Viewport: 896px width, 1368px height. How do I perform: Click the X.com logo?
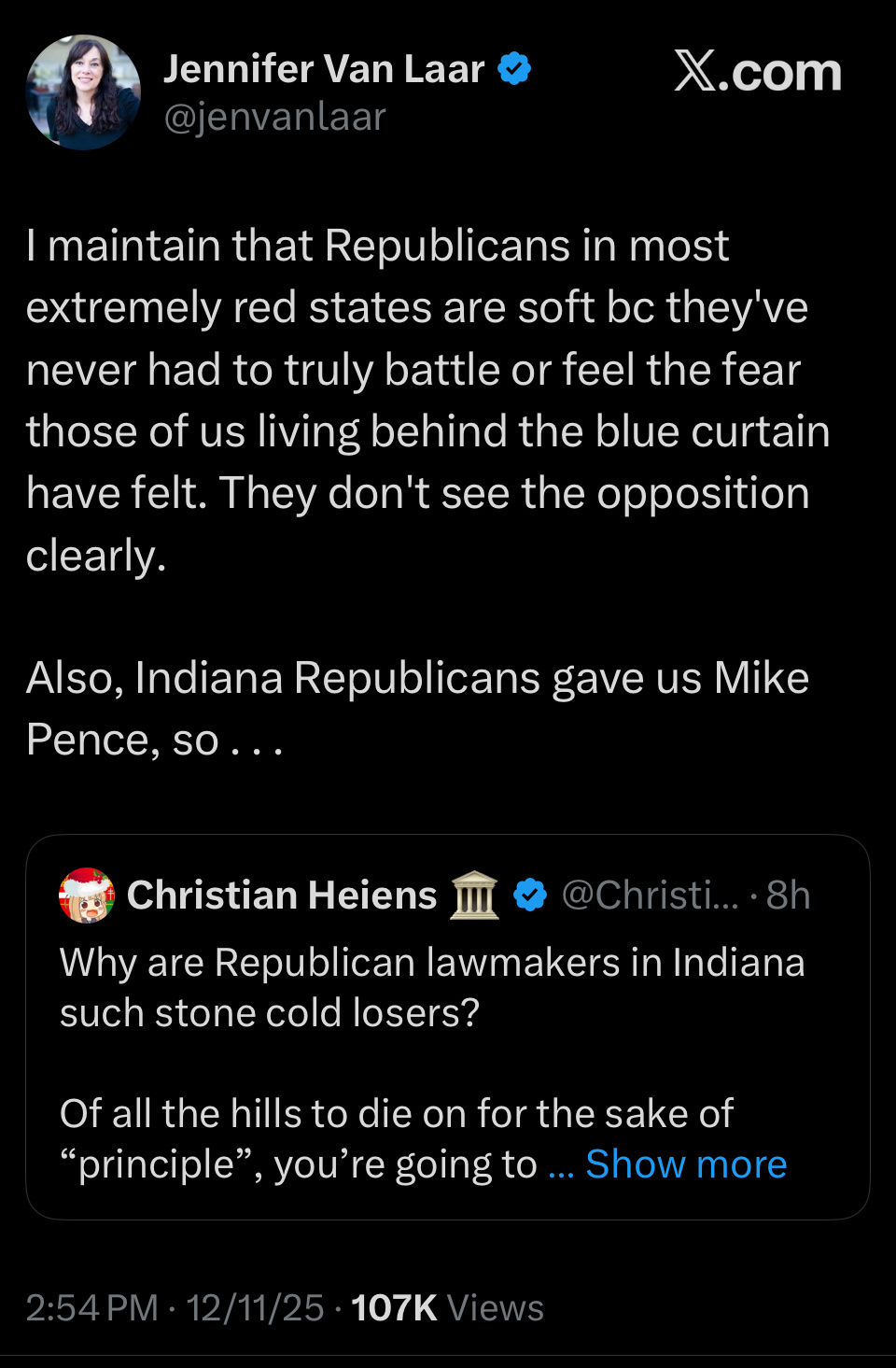click(757, 72)
